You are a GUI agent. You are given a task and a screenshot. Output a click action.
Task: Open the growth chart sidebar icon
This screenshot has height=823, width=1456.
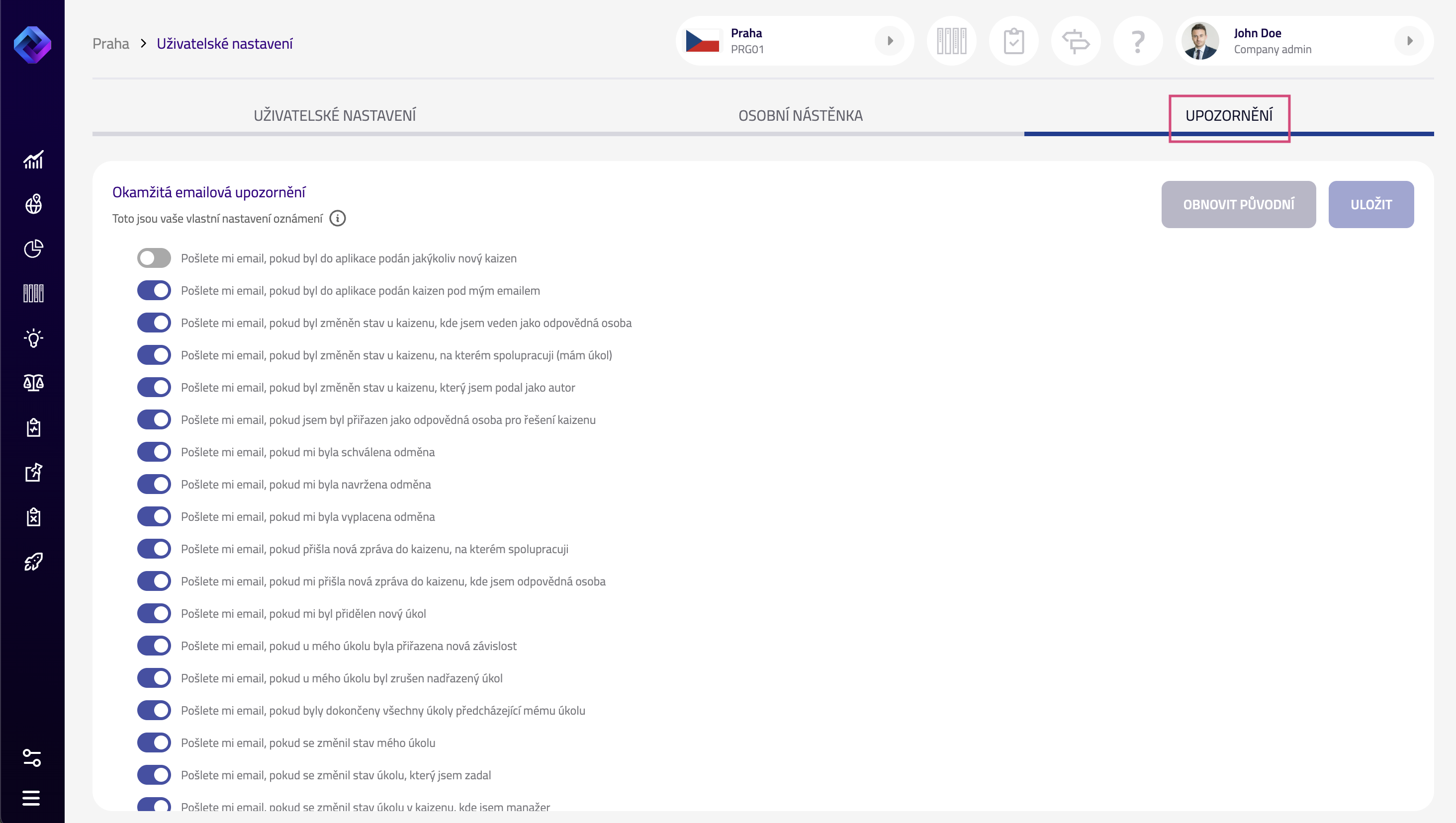33,160
